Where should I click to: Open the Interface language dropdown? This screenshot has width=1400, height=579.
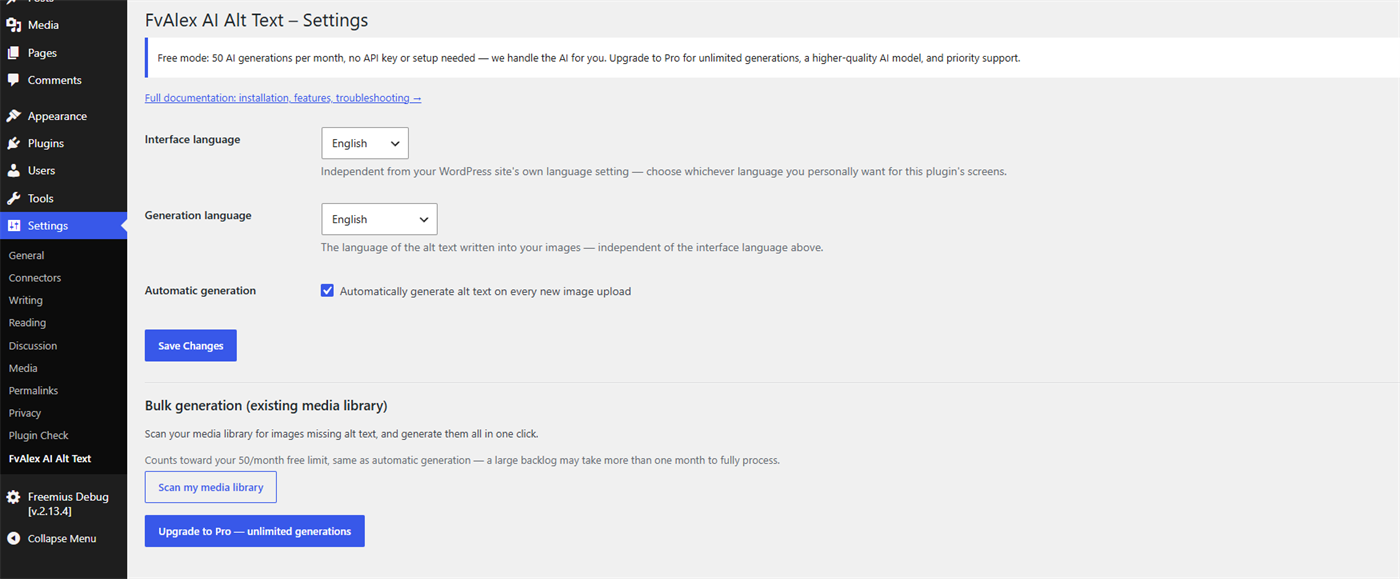(x=365, y=143)
